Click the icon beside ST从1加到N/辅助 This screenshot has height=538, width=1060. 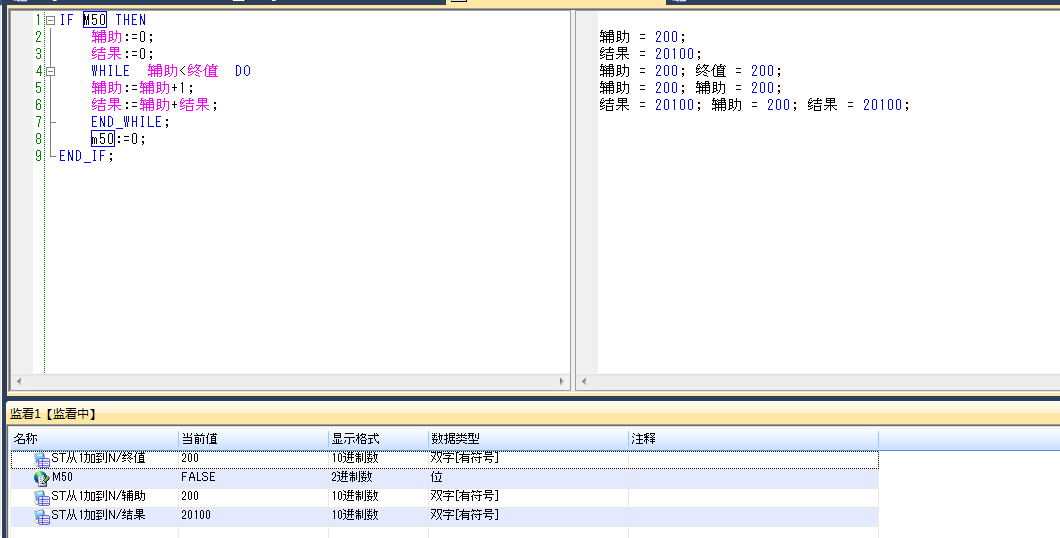(x=42, y=497)
